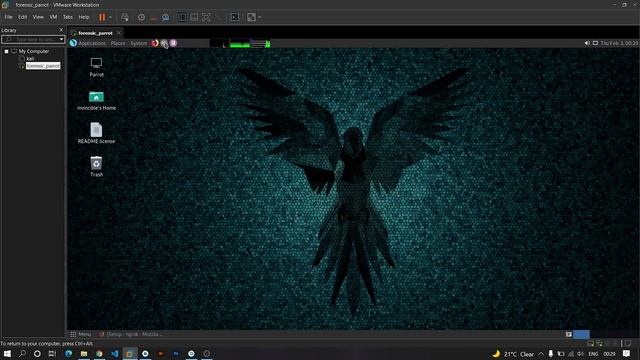Select the kali virtual machine

pos(30,59)
